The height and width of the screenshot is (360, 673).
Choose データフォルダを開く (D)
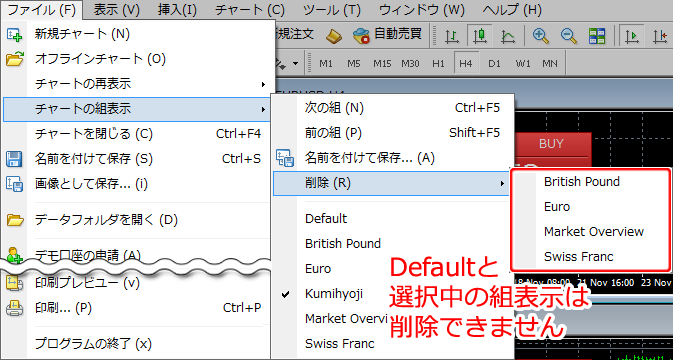tap(136, 221)
